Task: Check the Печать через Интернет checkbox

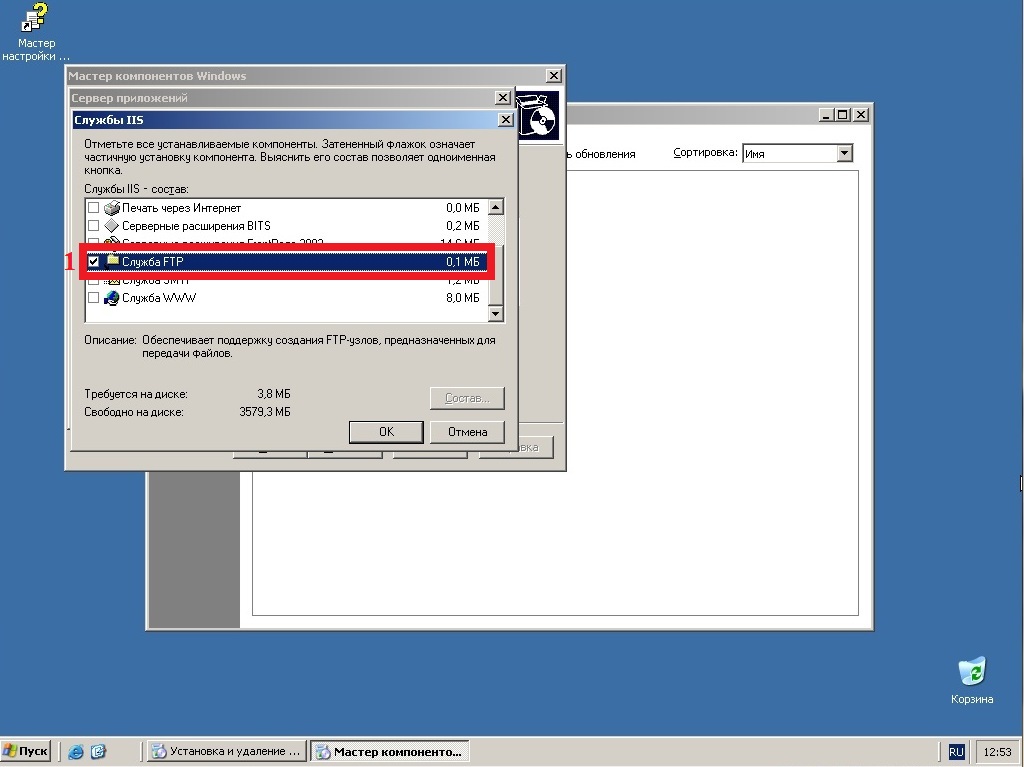Action: [93, 208]
